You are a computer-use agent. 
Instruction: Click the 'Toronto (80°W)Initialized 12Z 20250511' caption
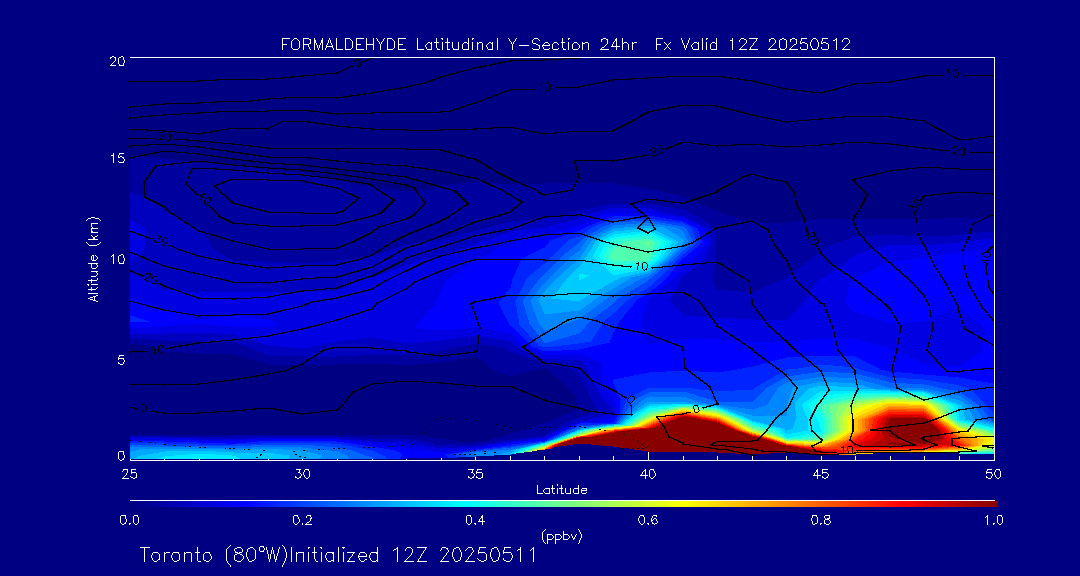tap(338, 555)
